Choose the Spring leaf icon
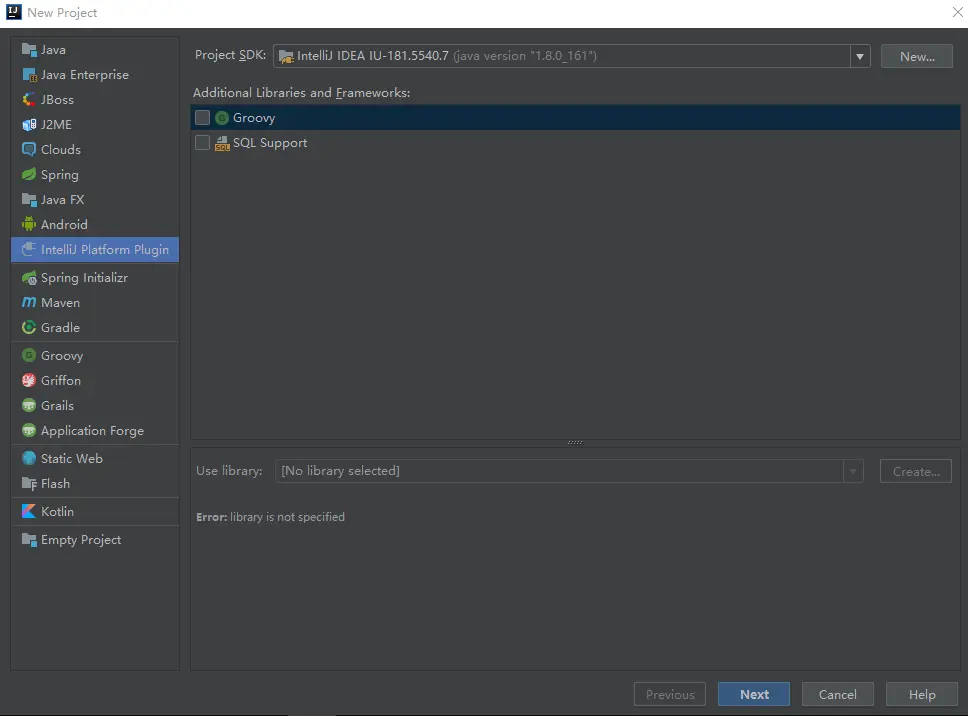This screenshot has height=716, width=968. click(29, 175)
